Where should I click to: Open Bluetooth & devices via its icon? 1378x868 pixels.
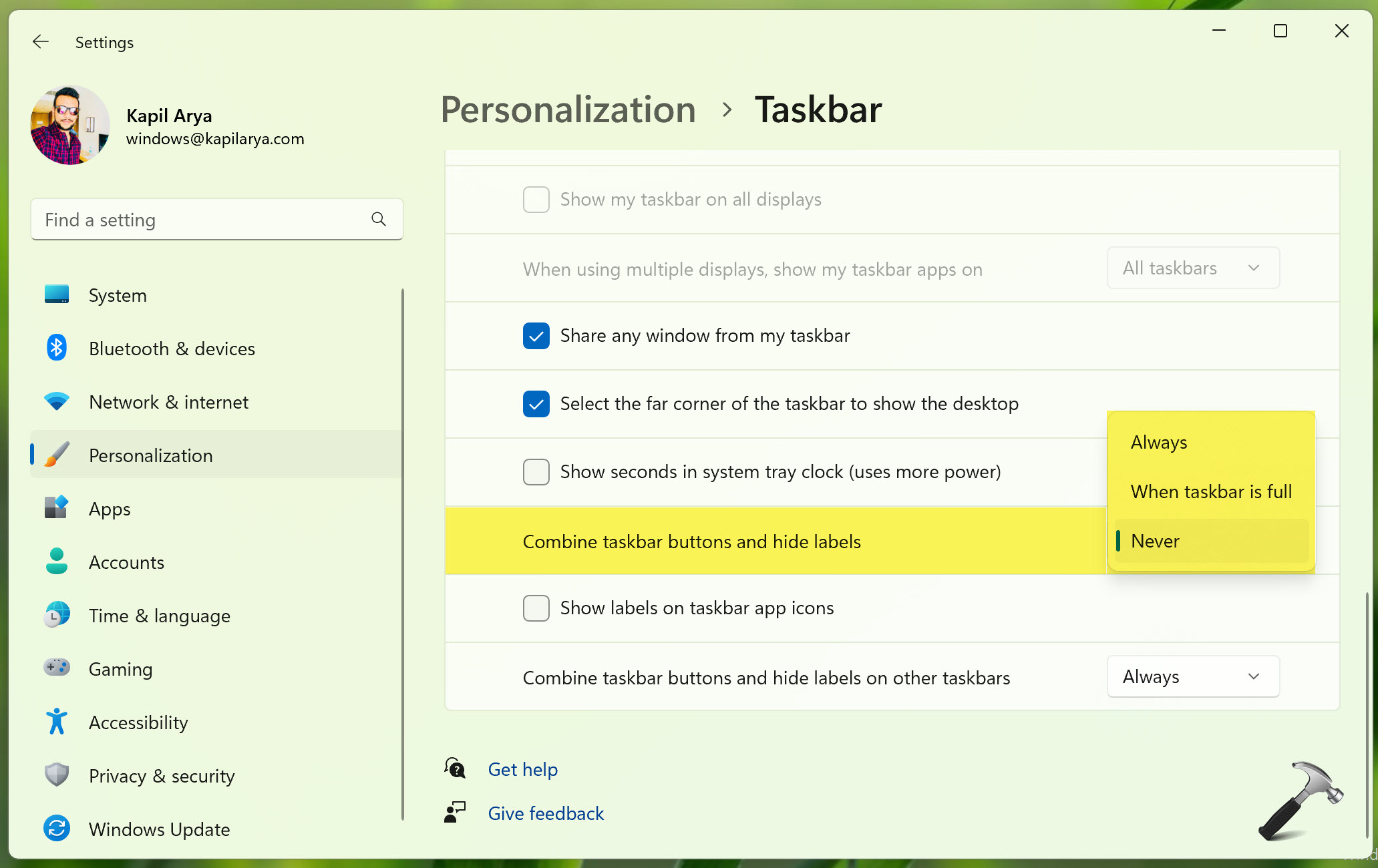pyautogui.click(x=57, y=348)
